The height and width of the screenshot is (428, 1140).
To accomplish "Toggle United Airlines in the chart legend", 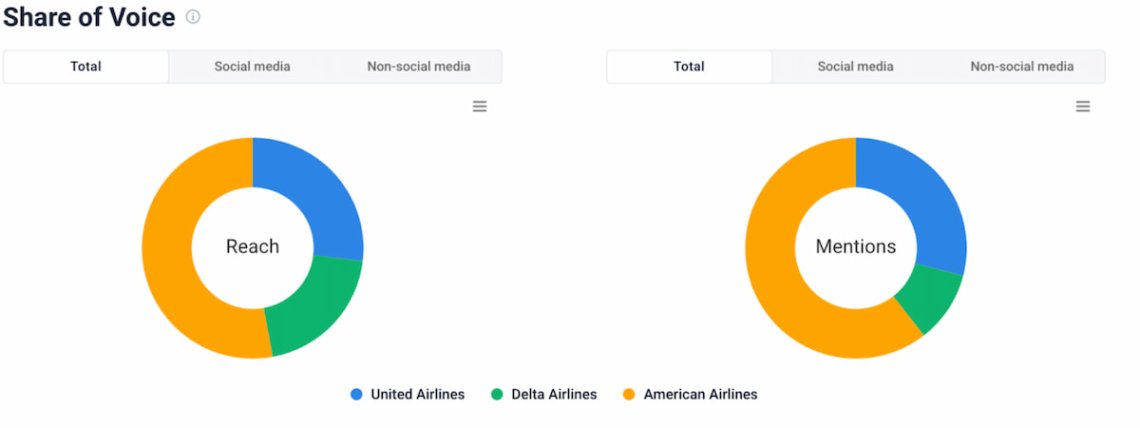I will 407,394.
